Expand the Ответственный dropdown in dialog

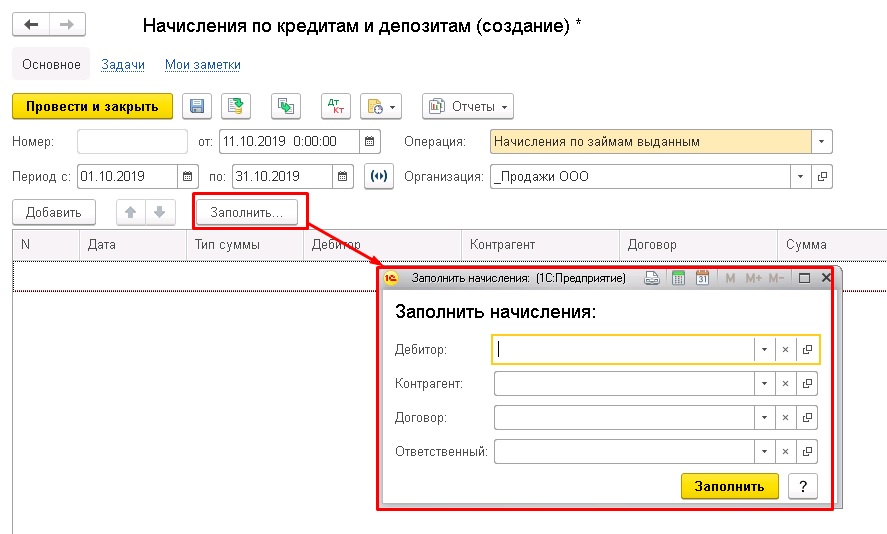(764, 451)
